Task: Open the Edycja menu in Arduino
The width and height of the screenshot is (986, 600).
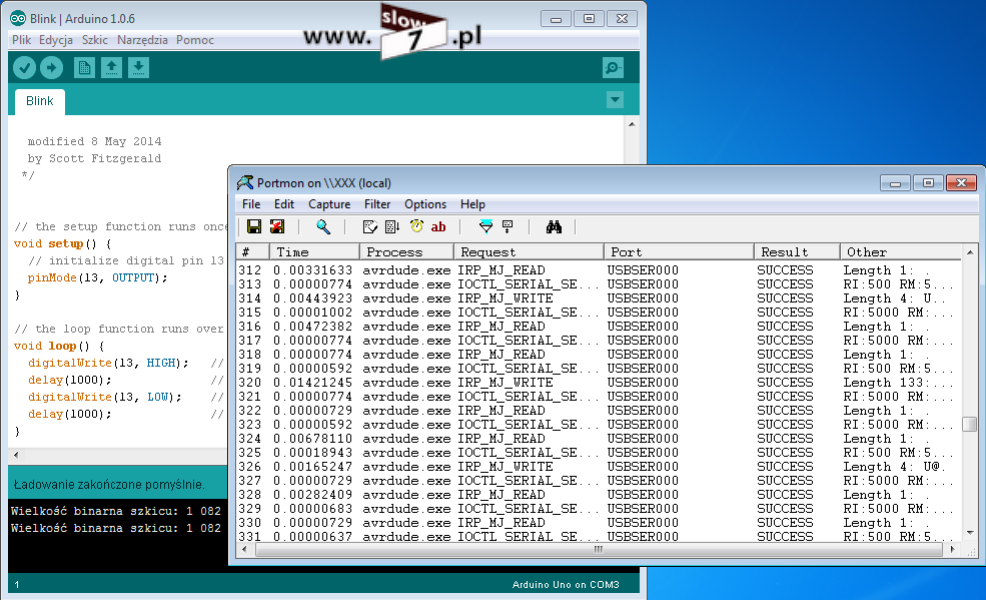Action: pos(55,40)
